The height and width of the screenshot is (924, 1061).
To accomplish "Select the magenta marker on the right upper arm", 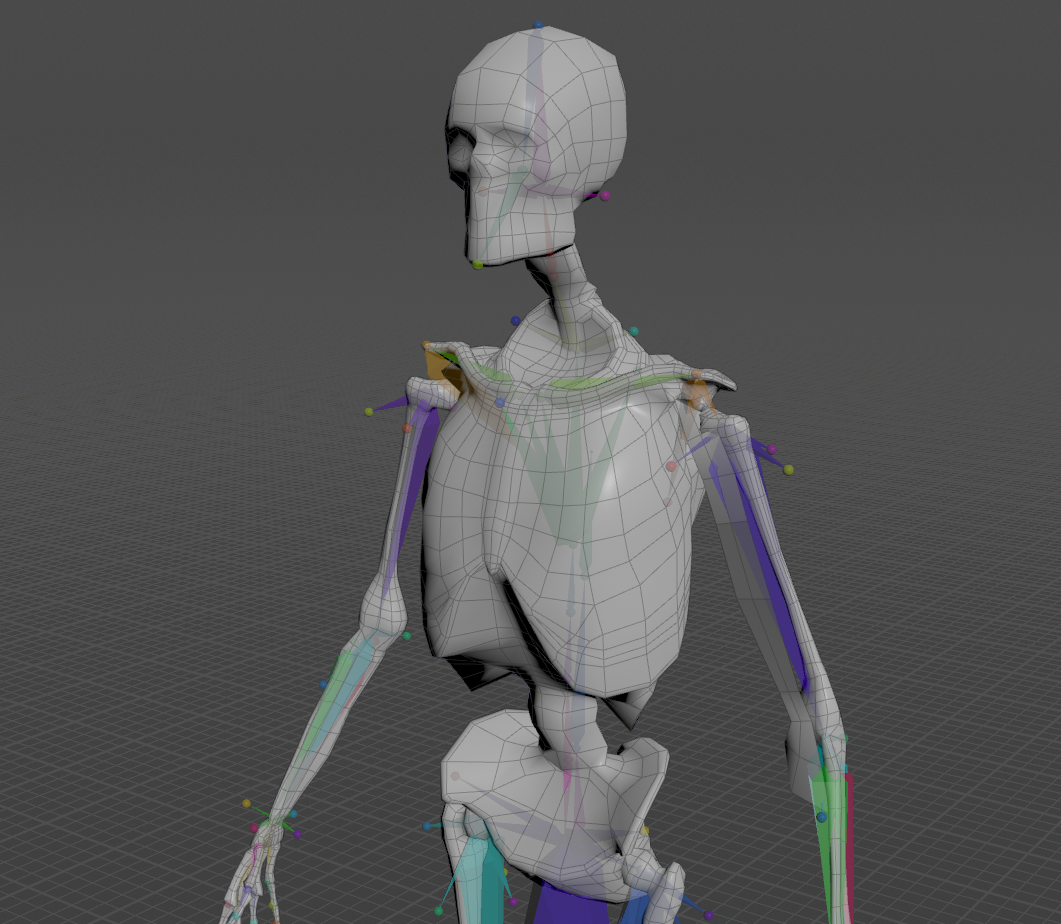I will 772,449.
